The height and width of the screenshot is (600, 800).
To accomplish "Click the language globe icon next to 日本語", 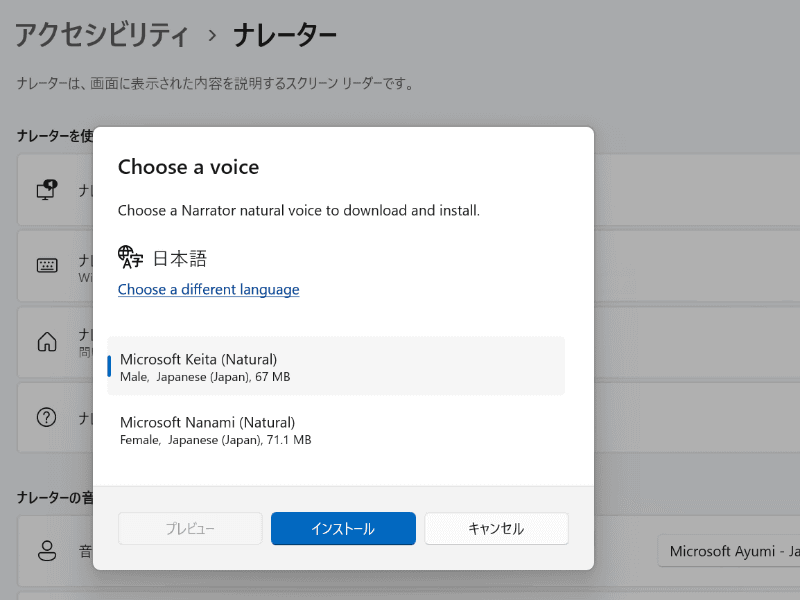I will tap(129, 256).
